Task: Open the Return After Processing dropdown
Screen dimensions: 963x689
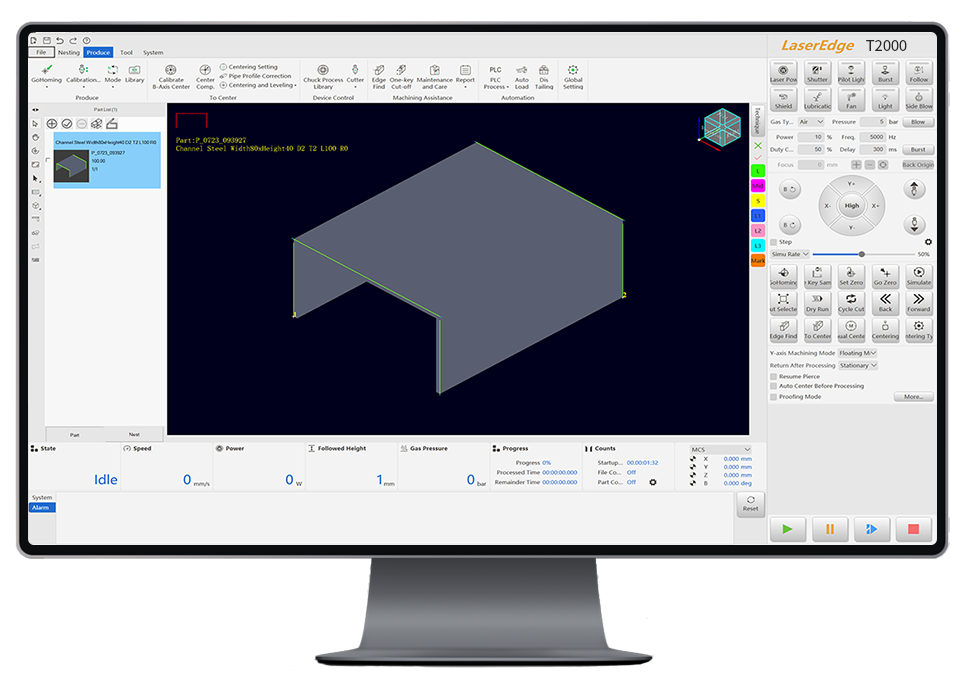Action: point(860,366)
